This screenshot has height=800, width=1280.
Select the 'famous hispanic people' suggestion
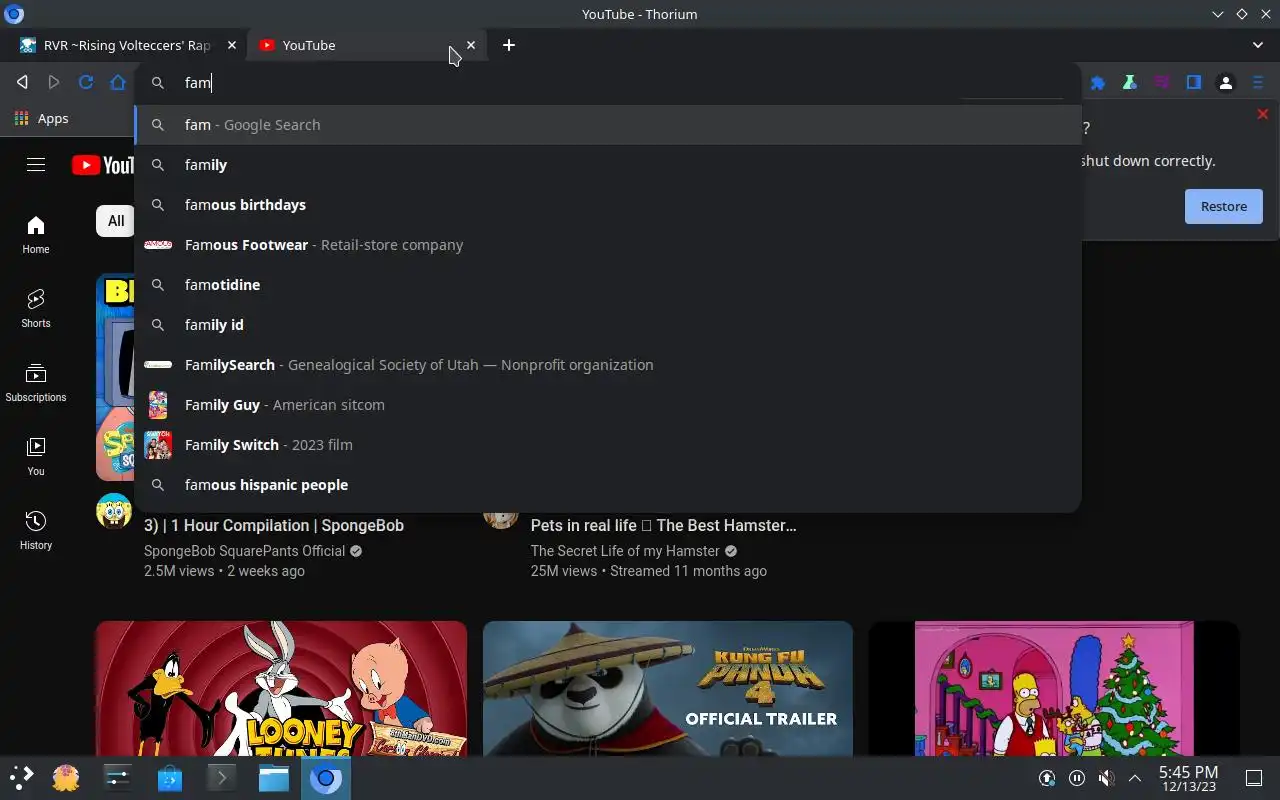click(608, 485)
